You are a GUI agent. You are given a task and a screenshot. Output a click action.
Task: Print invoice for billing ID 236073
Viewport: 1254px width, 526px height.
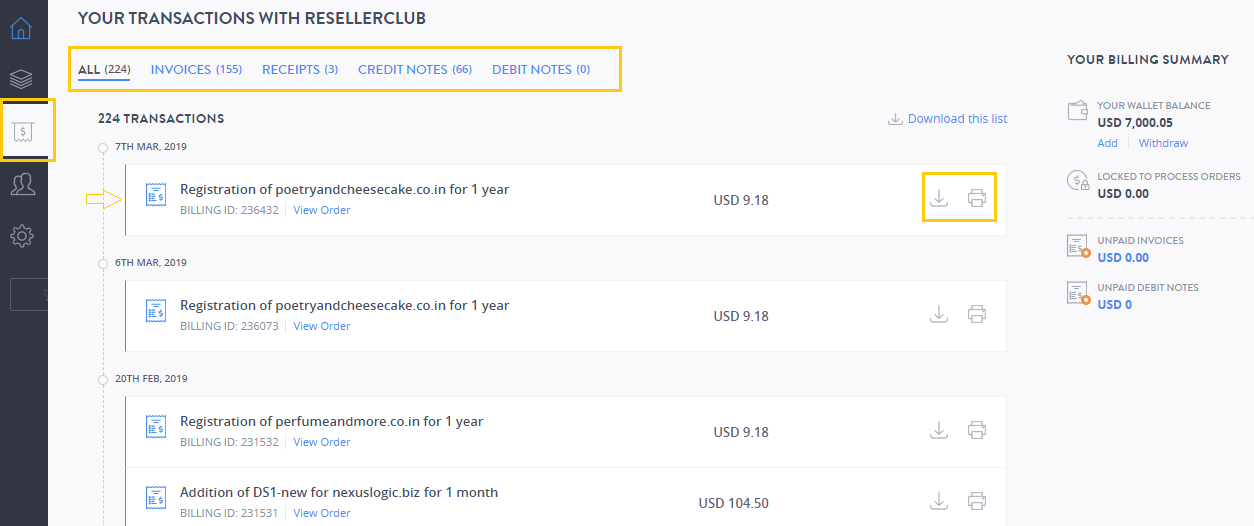(977, 314)
